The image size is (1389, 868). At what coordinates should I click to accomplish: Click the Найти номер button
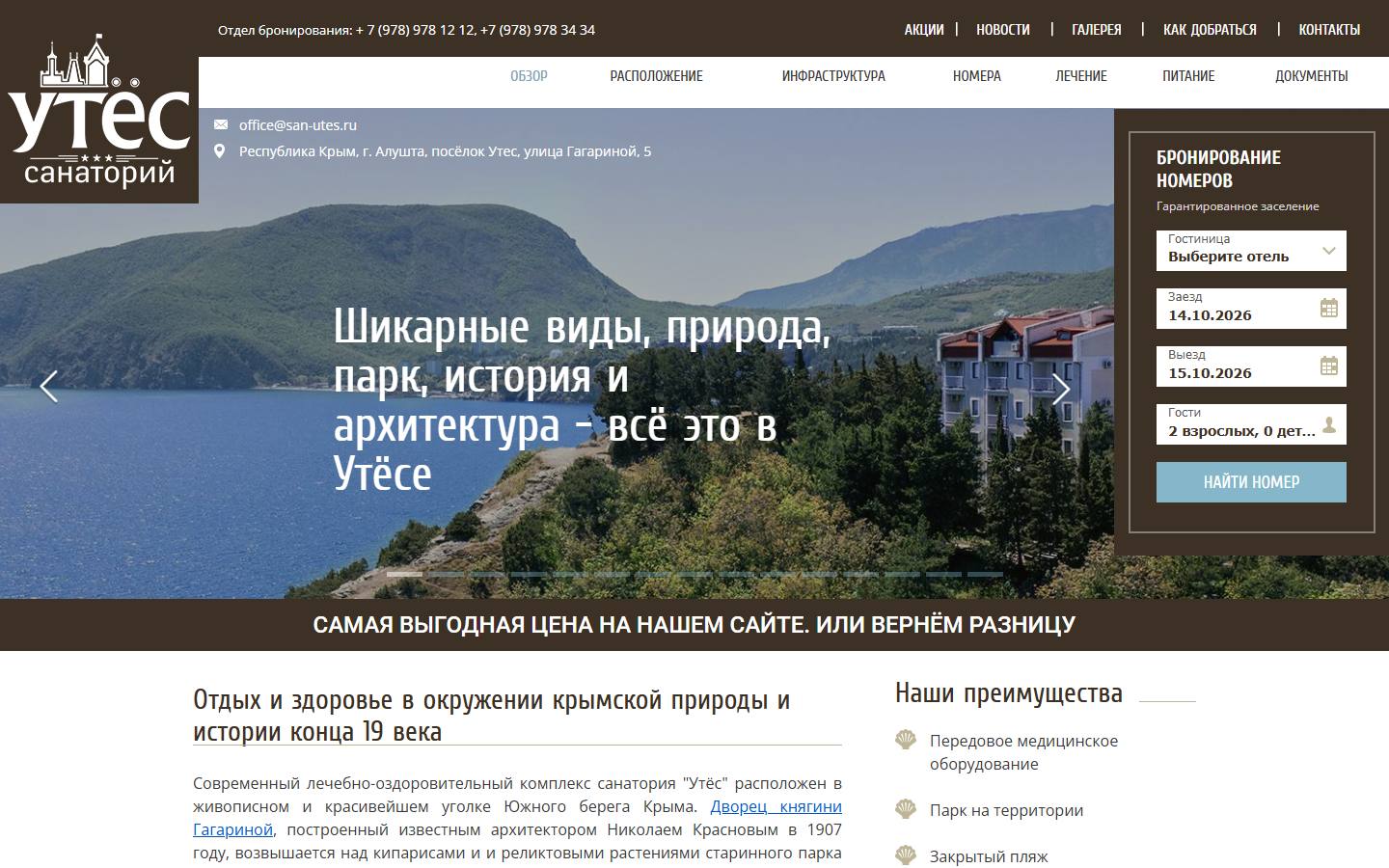pyautogui.click(x=1251, y=482)
